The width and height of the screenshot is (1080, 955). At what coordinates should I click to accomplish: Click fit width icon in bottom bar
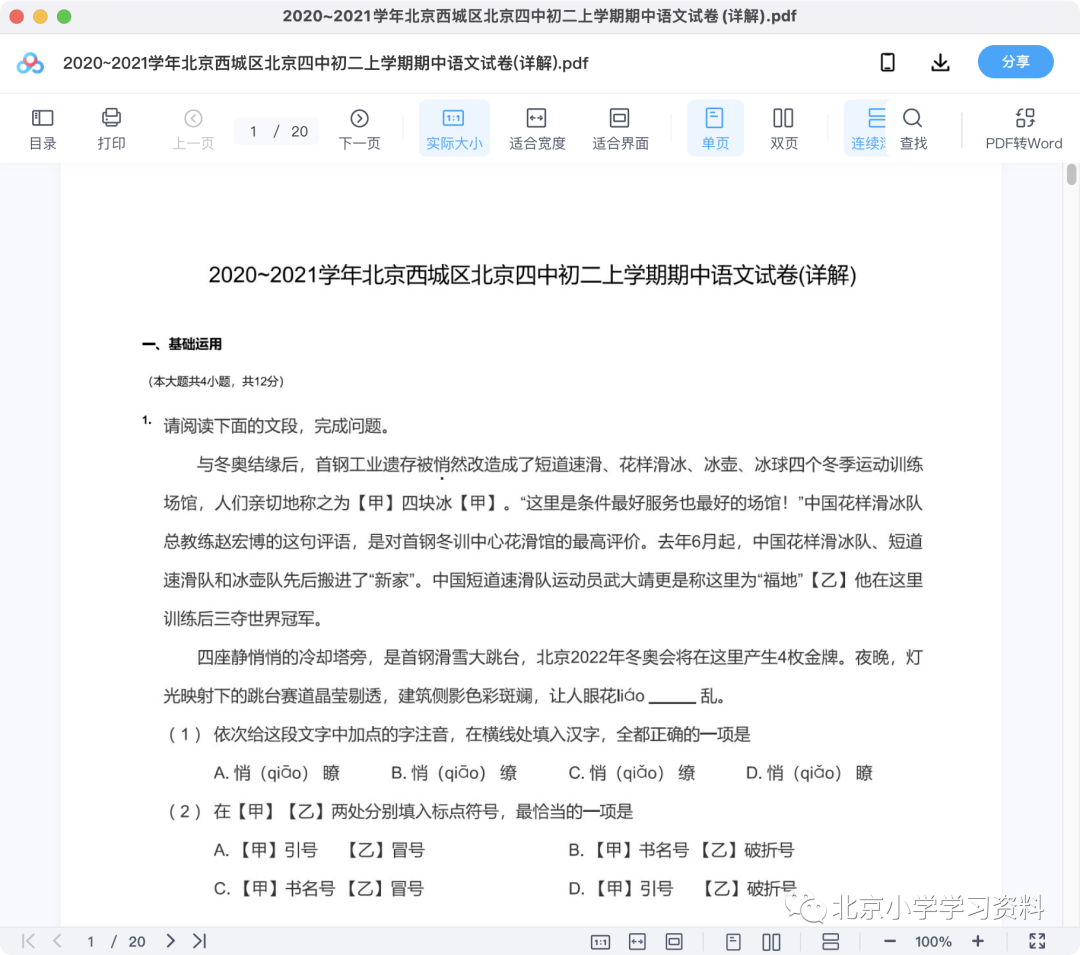[637, 941]
